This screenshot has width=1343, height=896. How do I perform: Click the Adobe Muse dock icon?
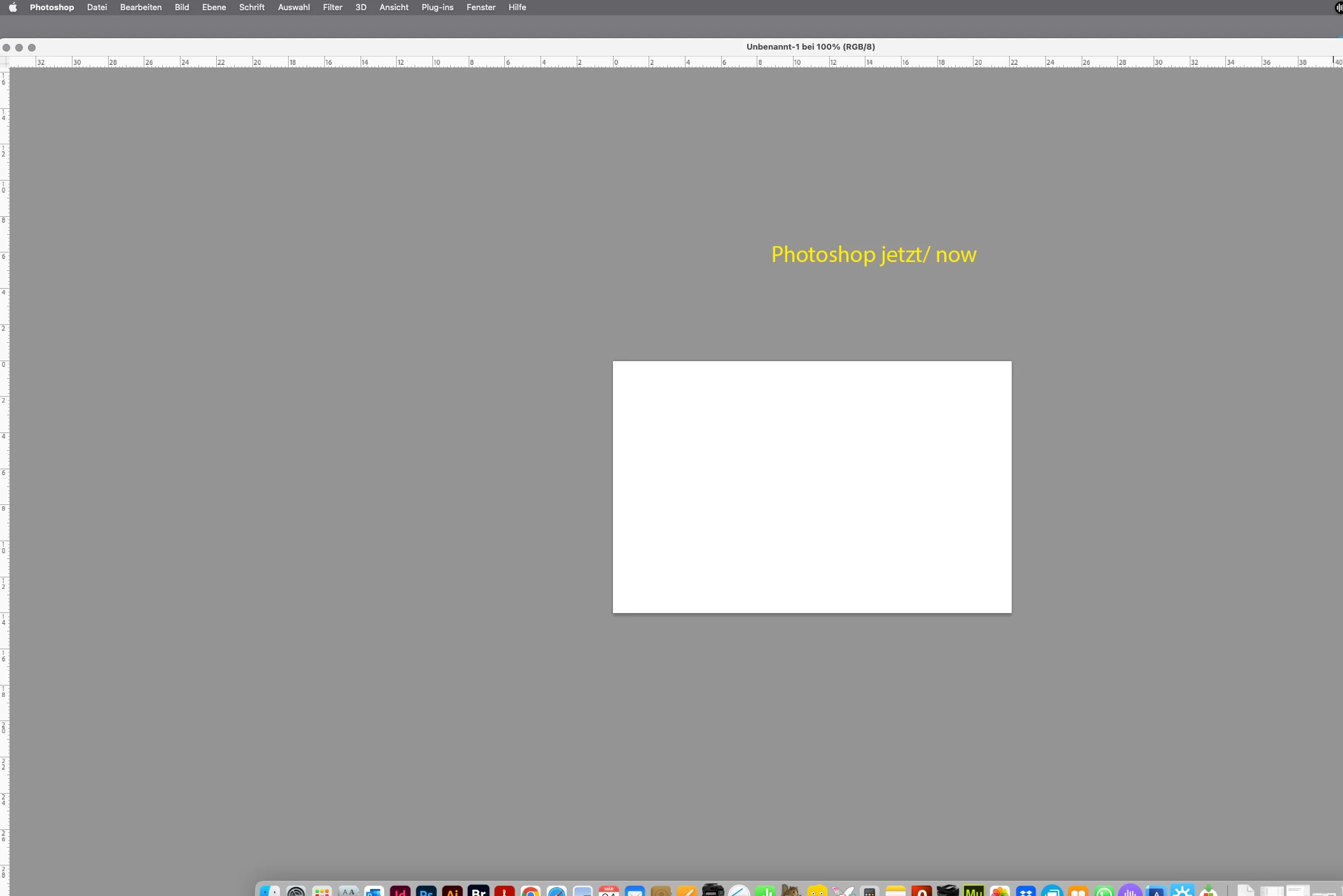(x=974, y=892)
